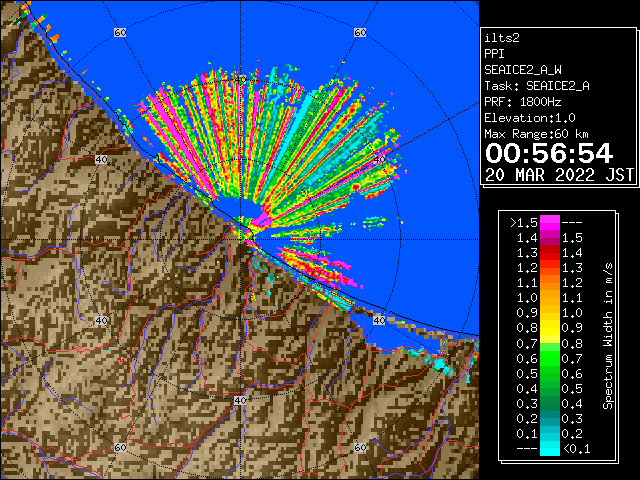Click the 40 range label over the sea echoes

(241, 79)
